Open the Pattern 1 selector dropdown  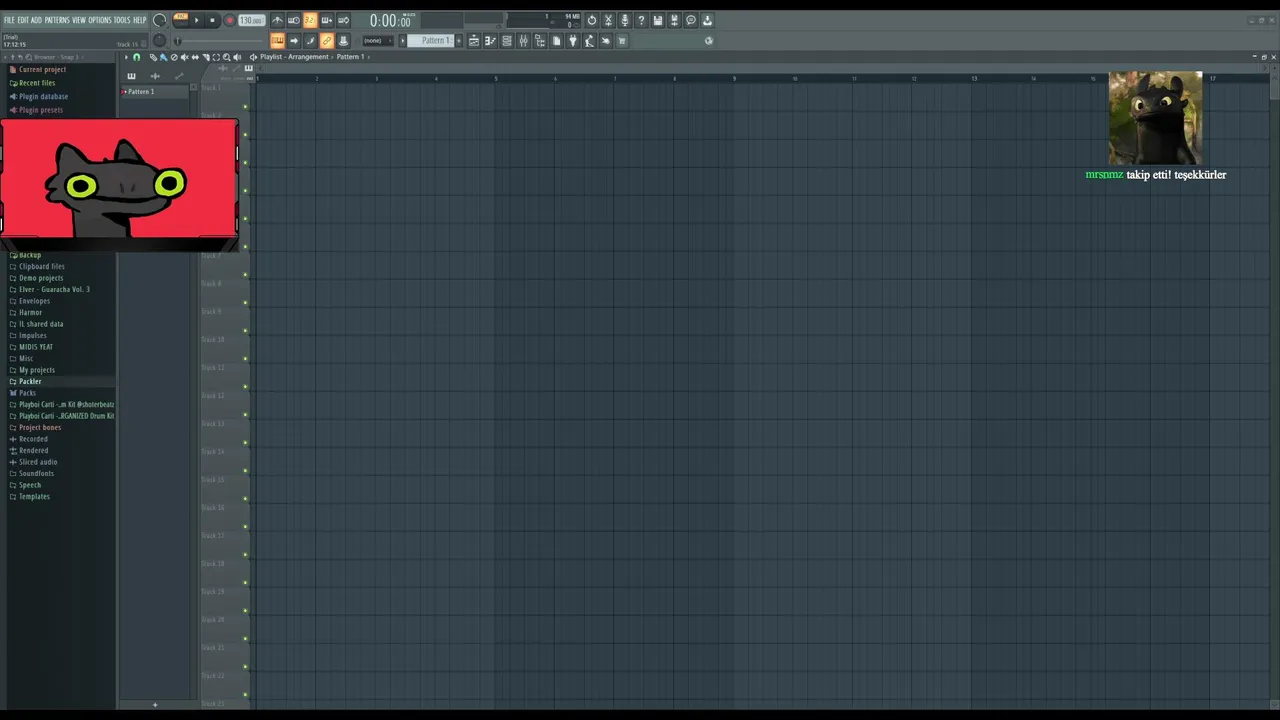[x=430, y=41]
